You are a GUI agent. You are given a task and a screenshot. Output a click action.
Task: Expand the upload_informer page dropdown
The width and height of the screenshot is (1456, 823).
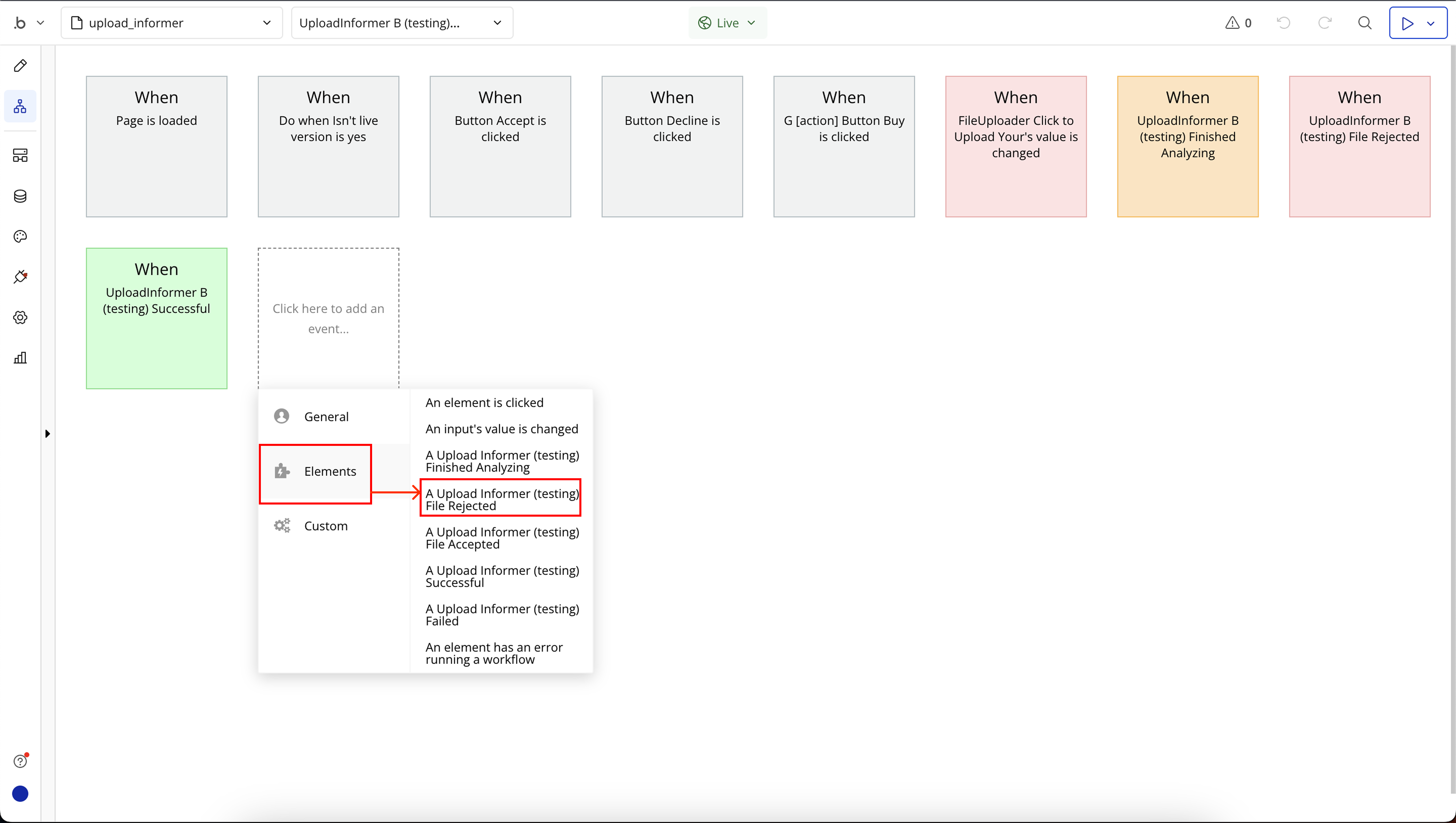[x=171, y=23]
